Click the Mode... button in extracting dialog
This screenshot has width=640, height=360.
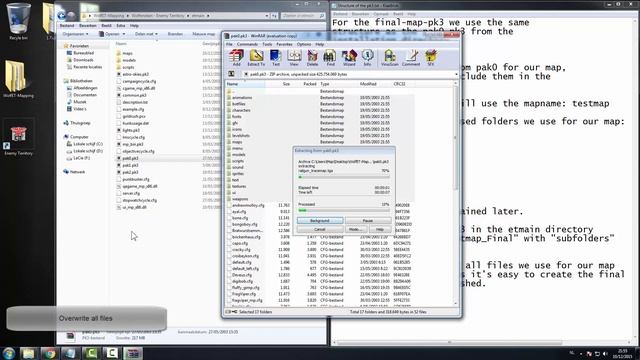click(x=355, y=229)
